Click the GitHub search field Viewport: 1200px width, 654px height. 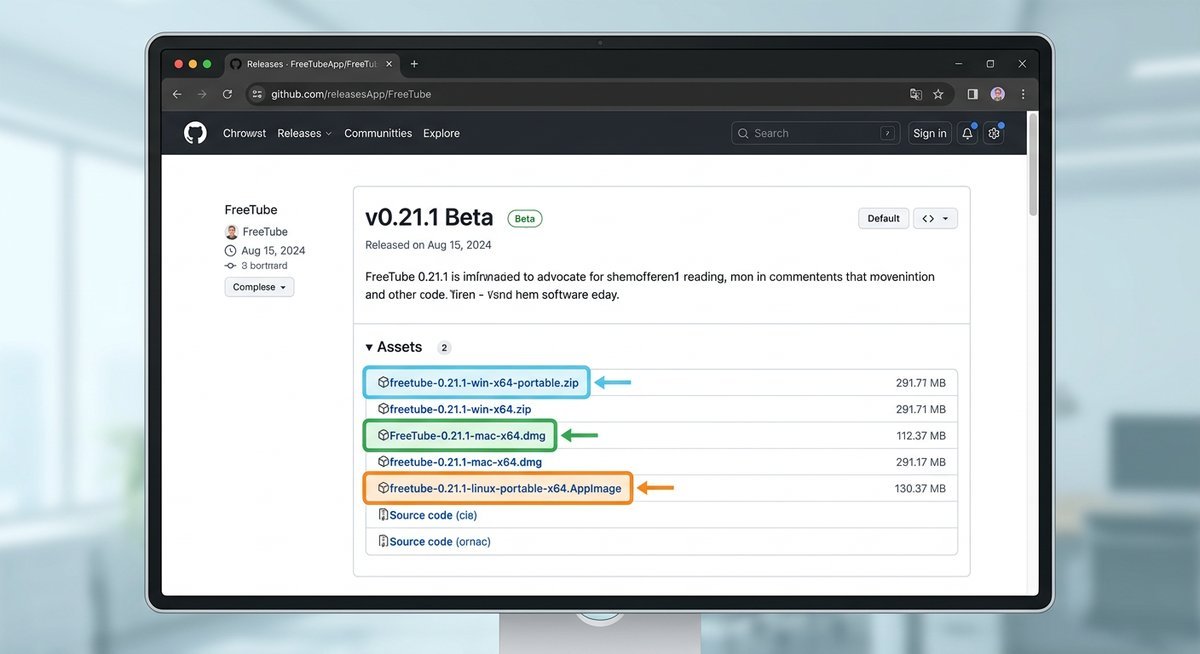[x=815, y=133]
